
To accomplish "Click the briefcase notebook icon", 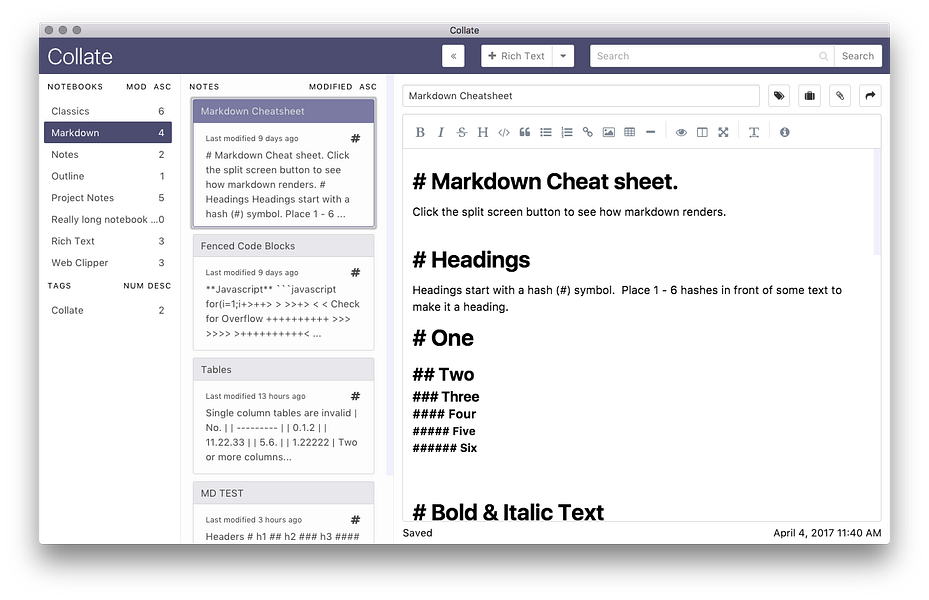I will [x=809, y=95].
